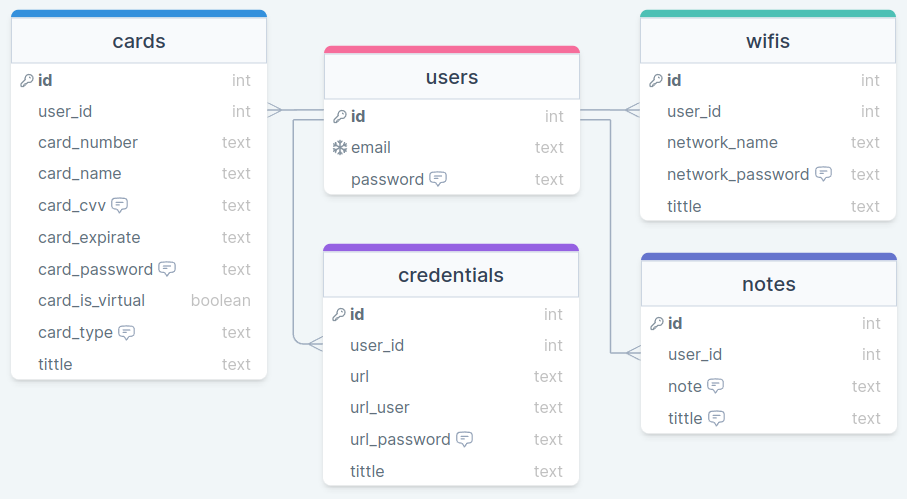Click the primary key icon in cards table

[27, 80]
